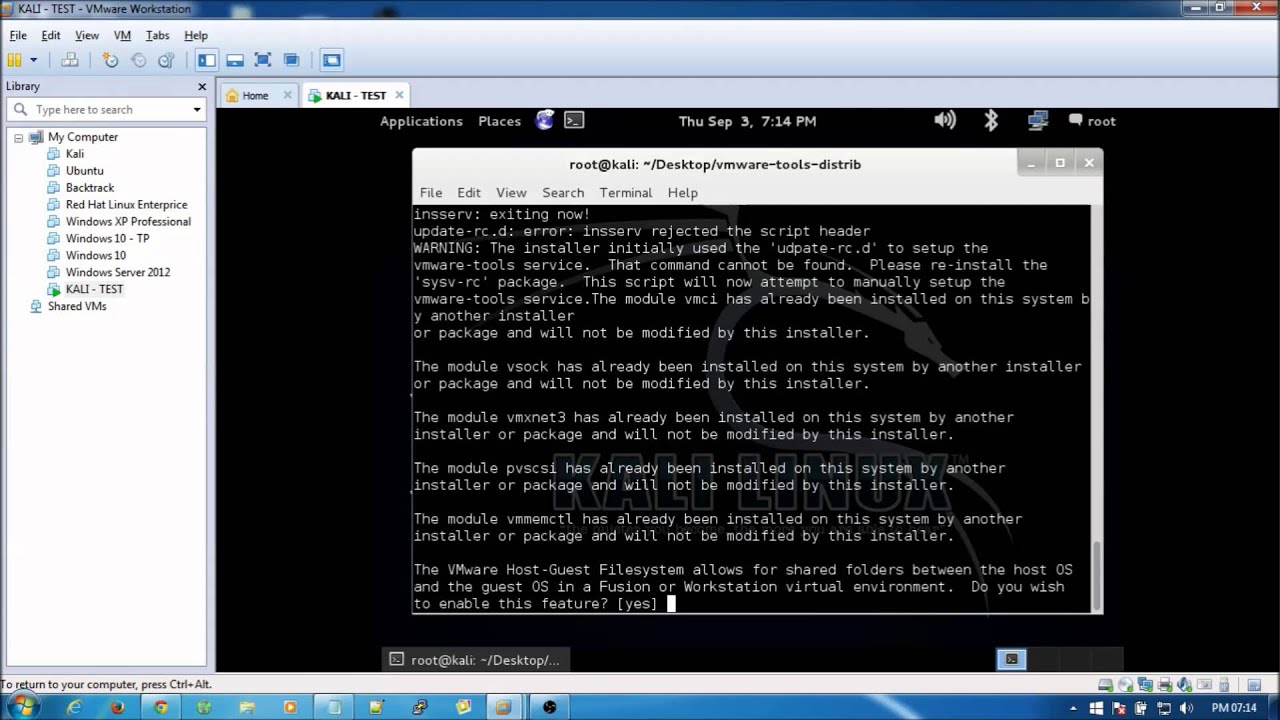Open terminal Help menu

(x=683, y=193)
